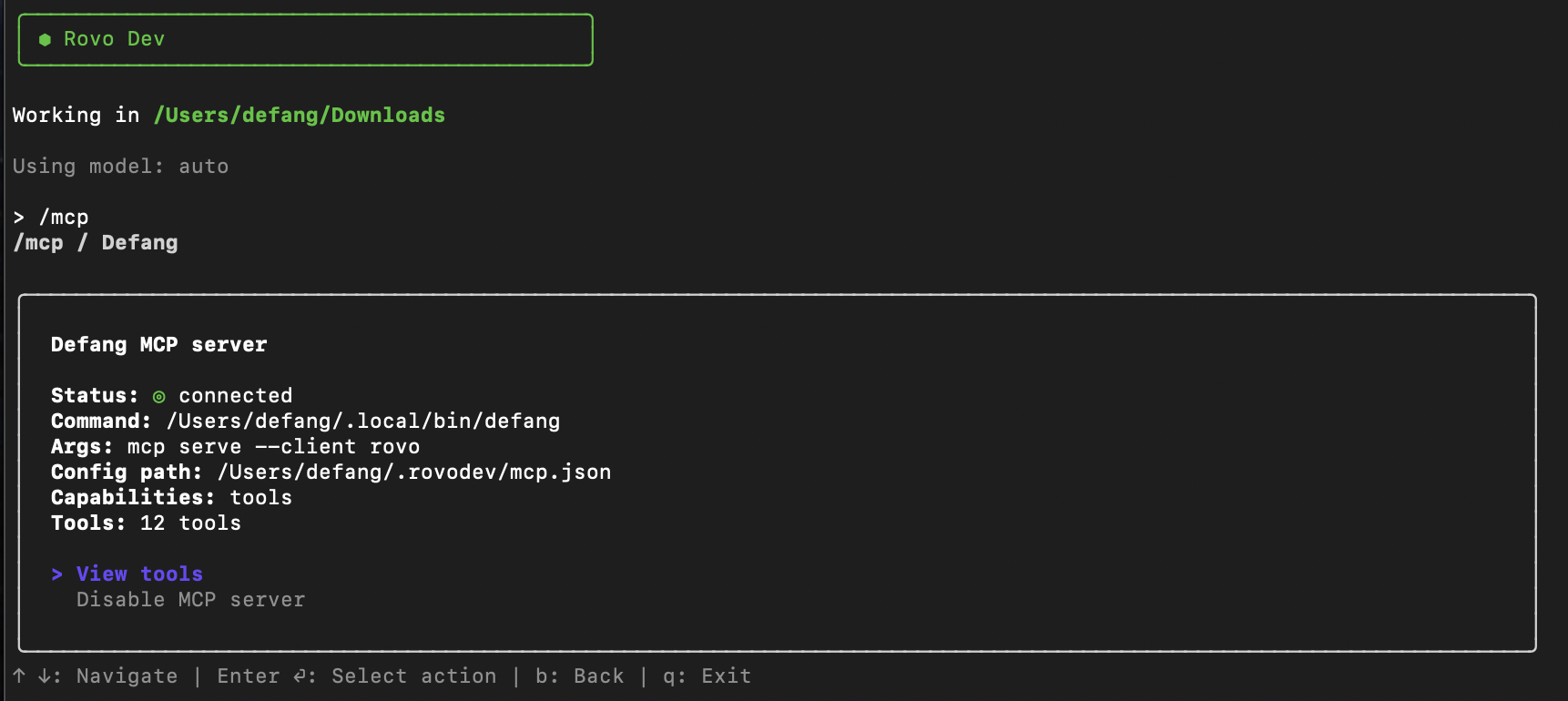
Task: Click the /Users/defang/Downloads working directory path
Action: coord(299,115)
